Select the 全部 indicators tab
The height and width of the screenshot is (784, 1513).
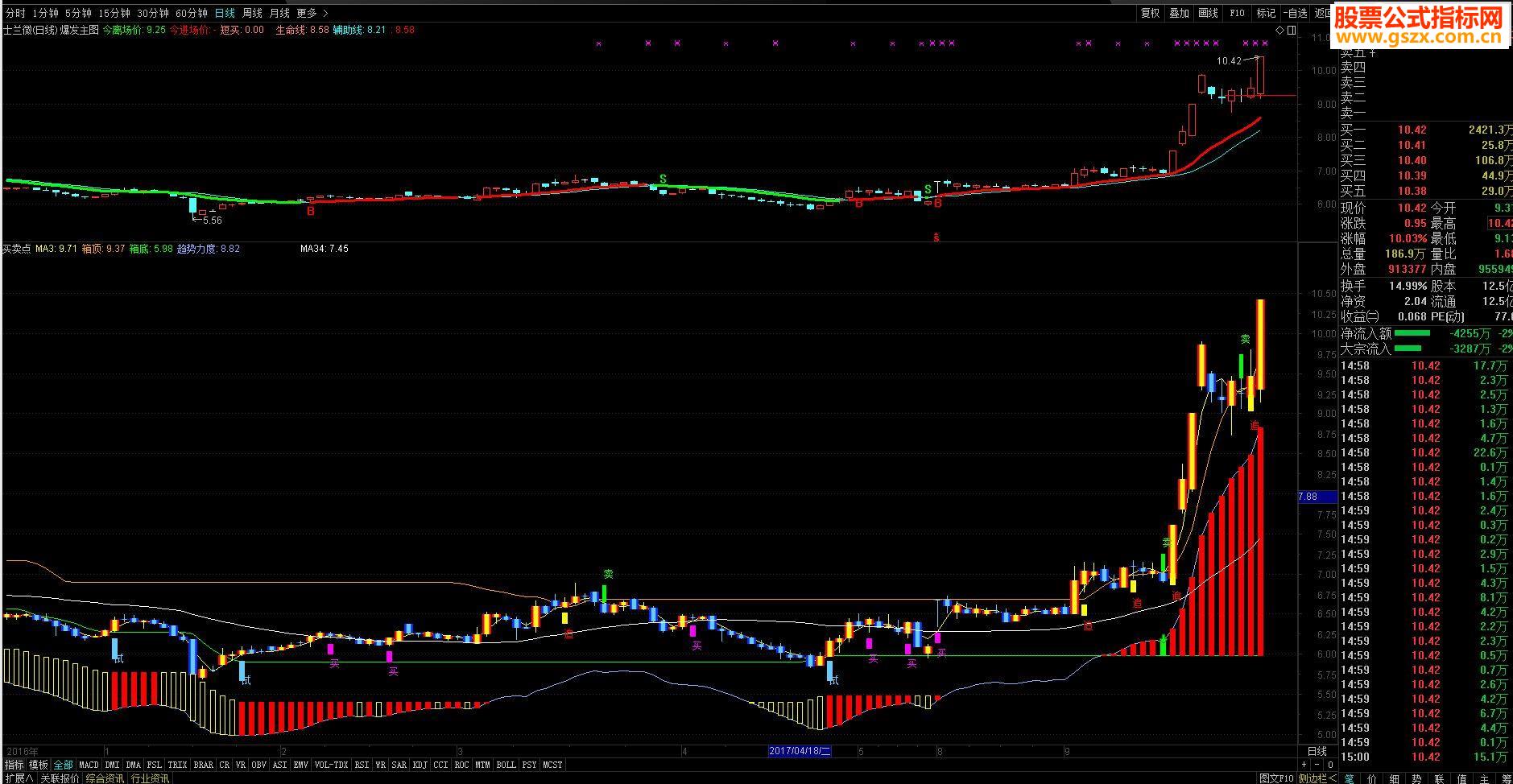click(63, 765)
